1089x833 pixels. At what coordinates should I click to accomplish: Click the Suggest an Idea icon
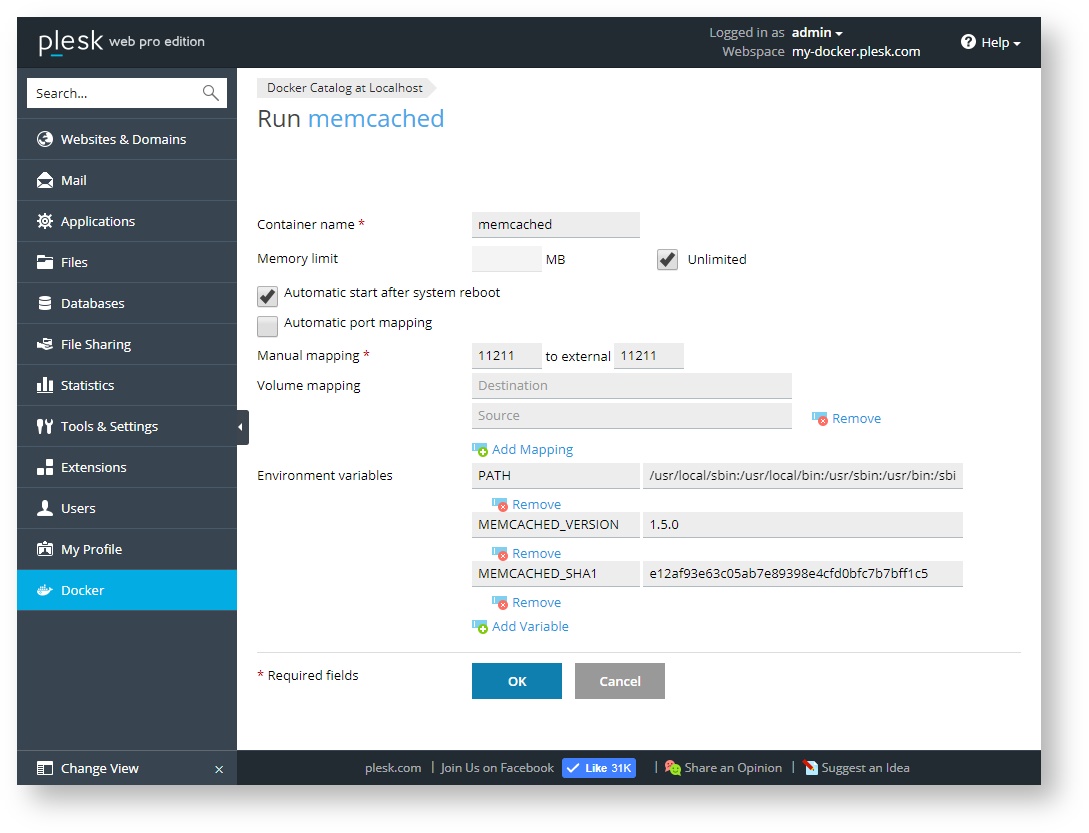(x=810, y=768)
